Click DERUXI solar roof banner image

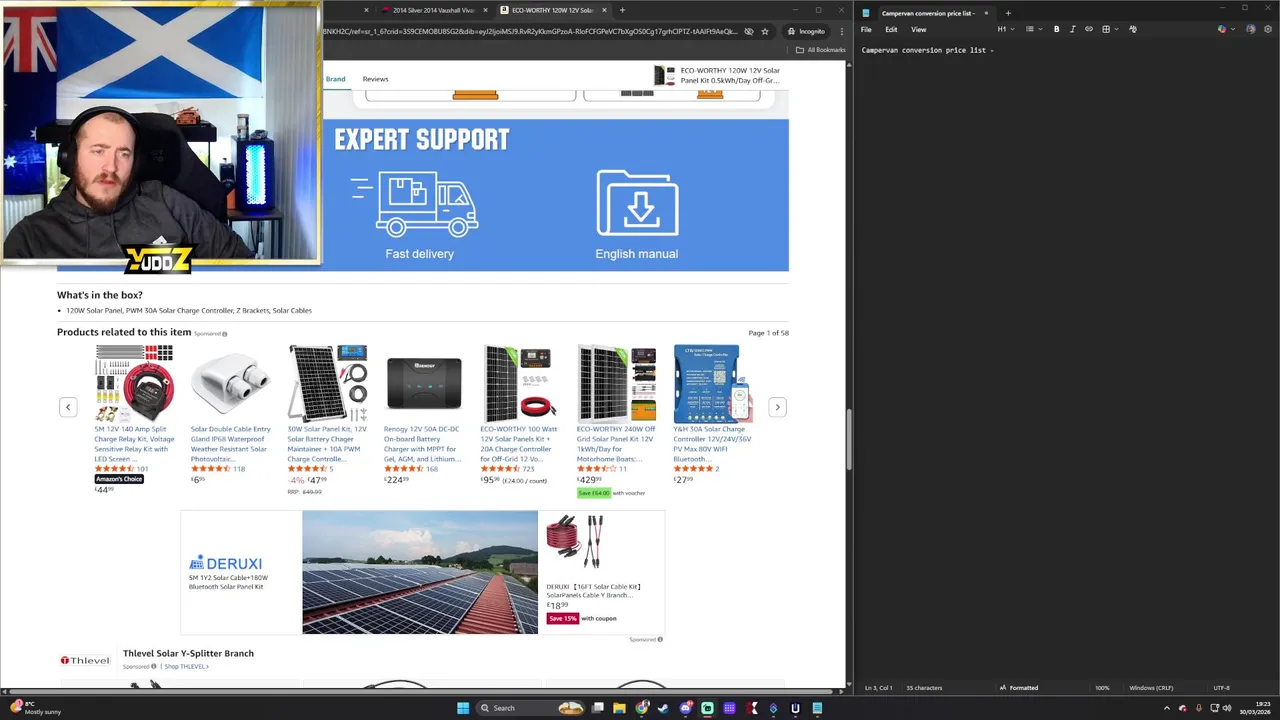(420, 572)
